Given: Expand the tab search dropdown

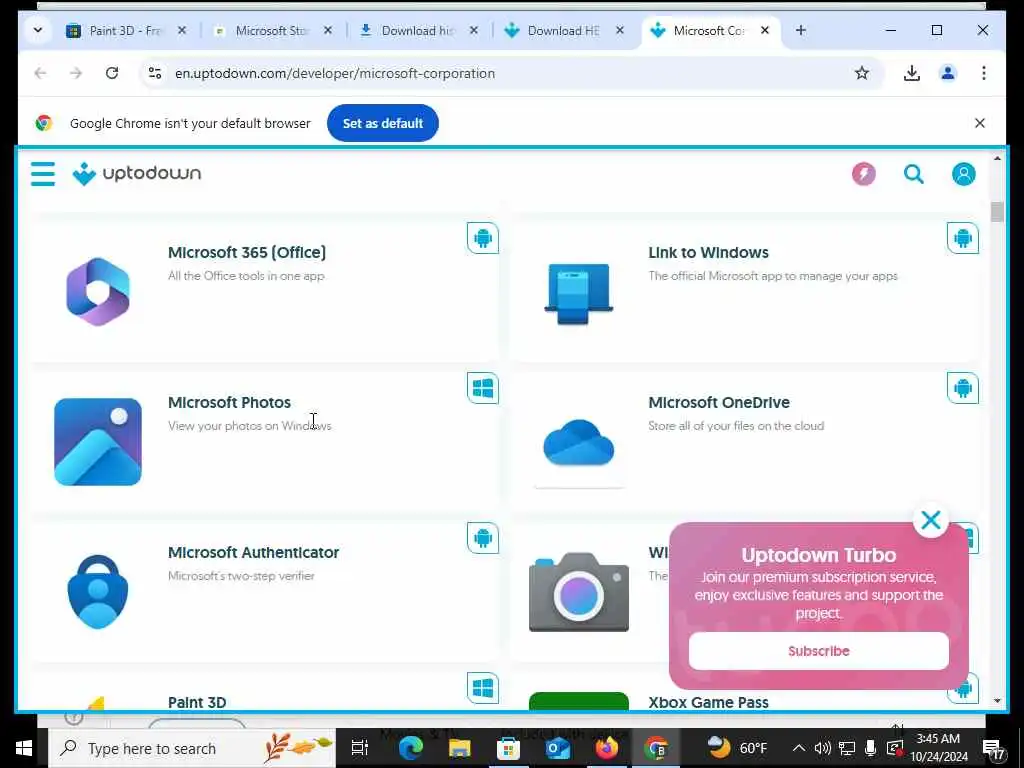Looking at the screenshot, I should 38,31.
